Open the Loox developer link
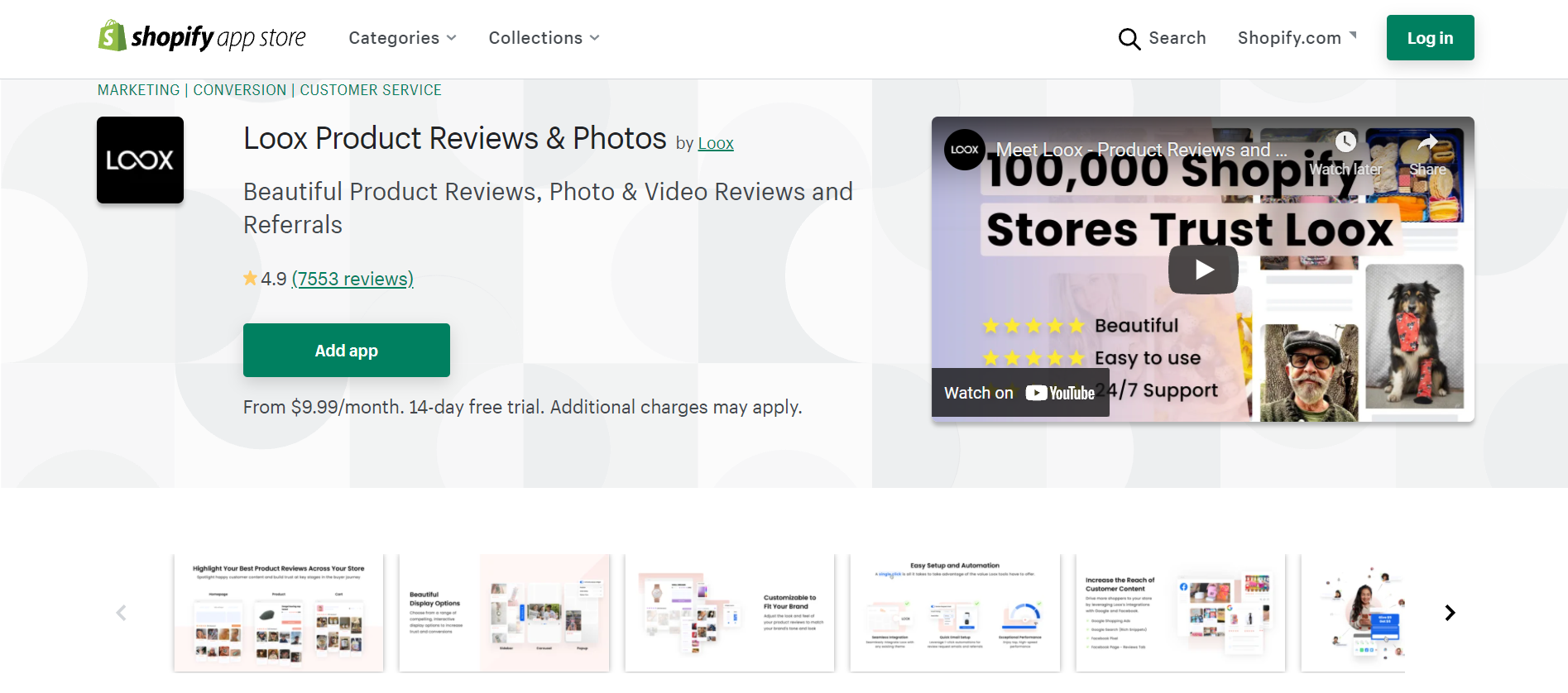1568x693 pixels. (x=716, y=143)
